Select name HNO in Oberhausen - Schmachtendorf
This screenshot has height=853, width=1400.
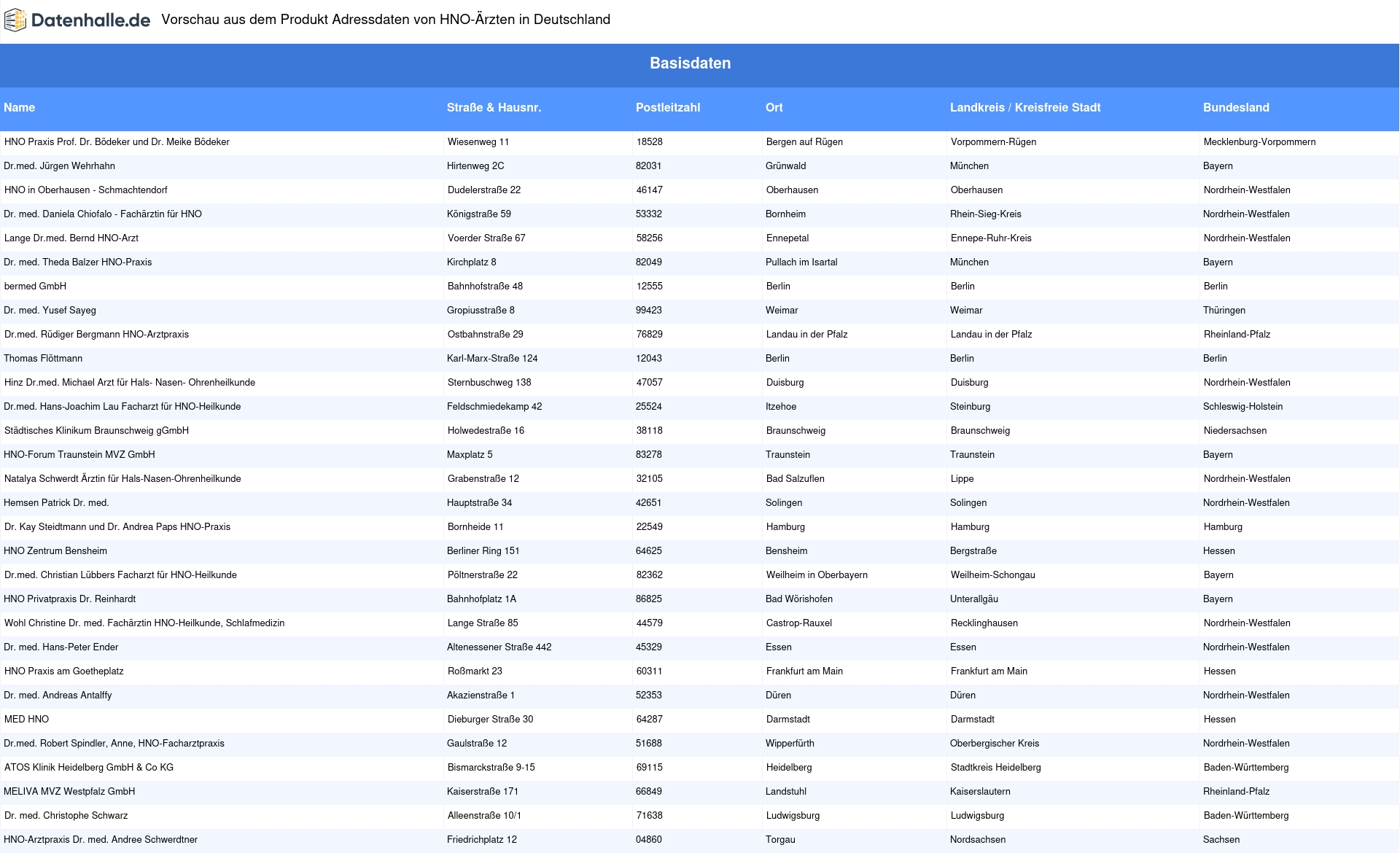[85, 190]
